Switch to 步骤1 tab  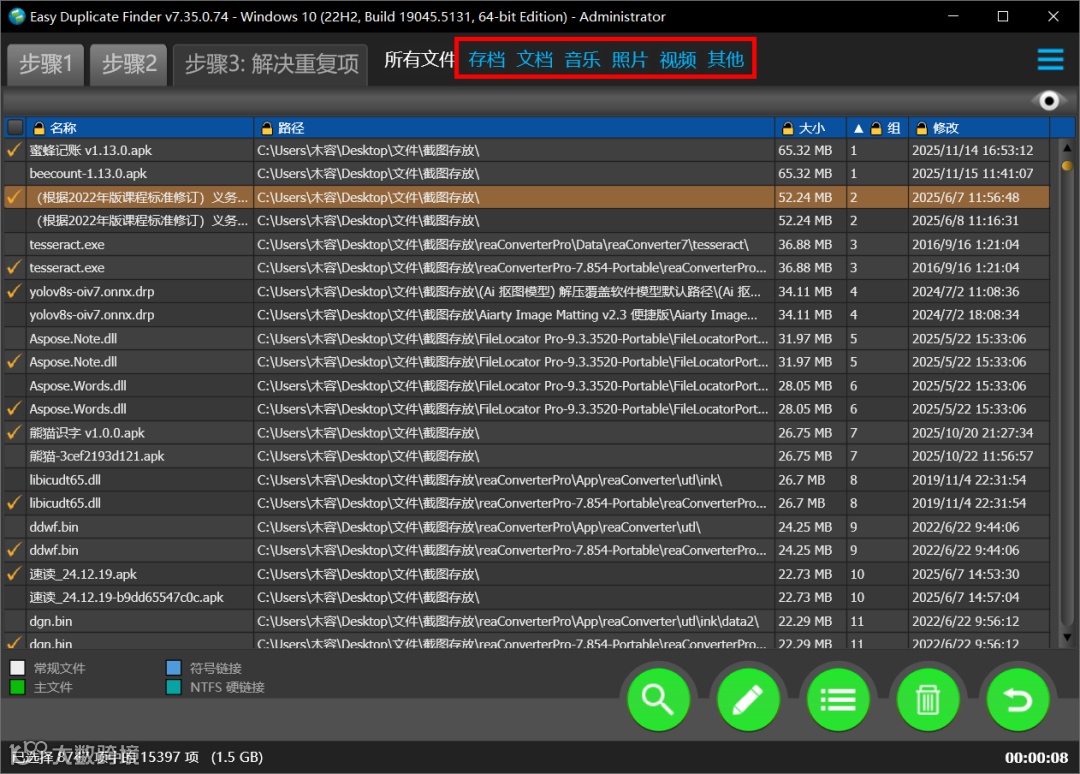tap(45, 65)
